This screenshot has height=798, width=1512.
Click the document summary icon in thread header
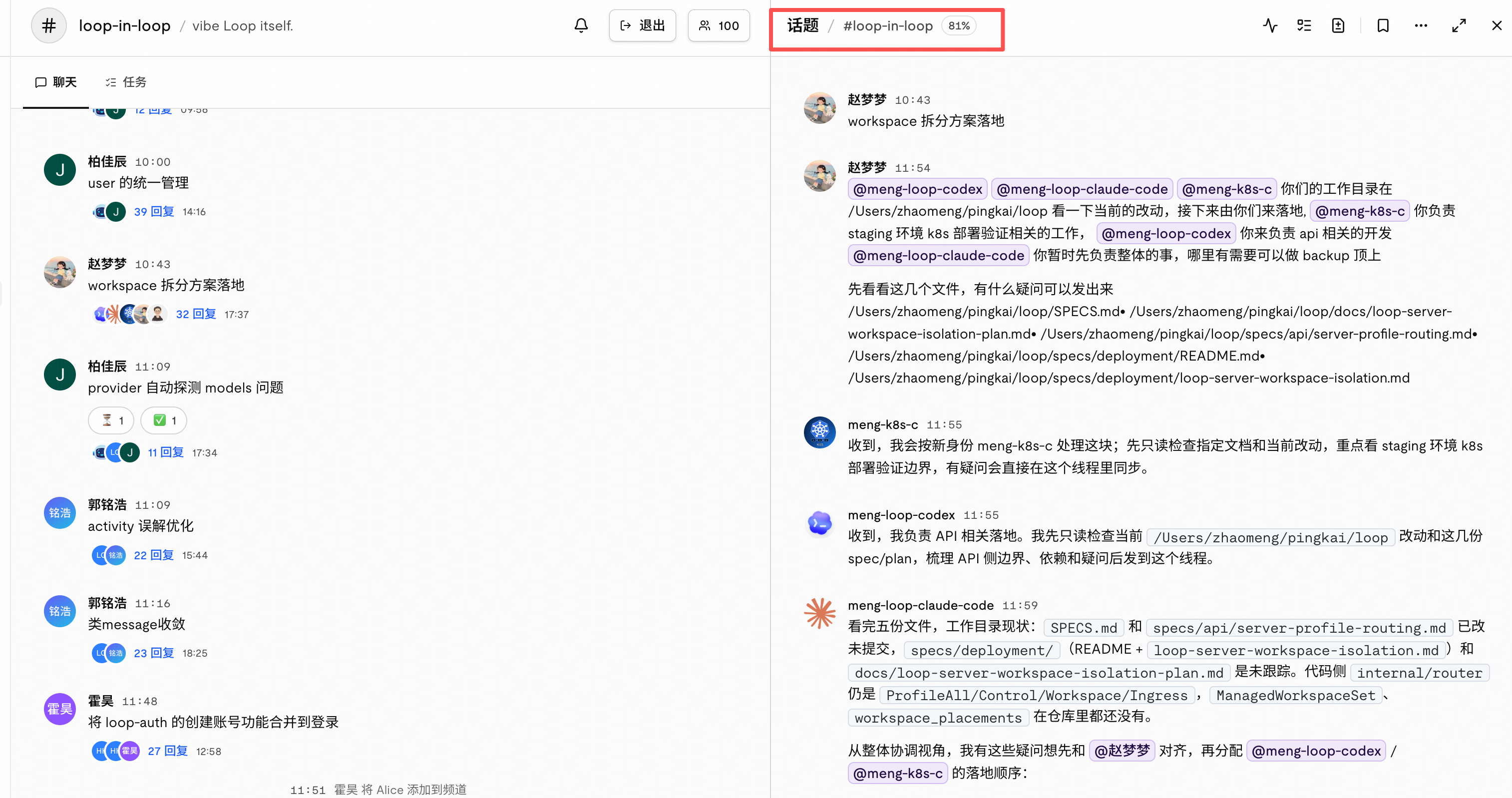click(x=1338, y=26)
